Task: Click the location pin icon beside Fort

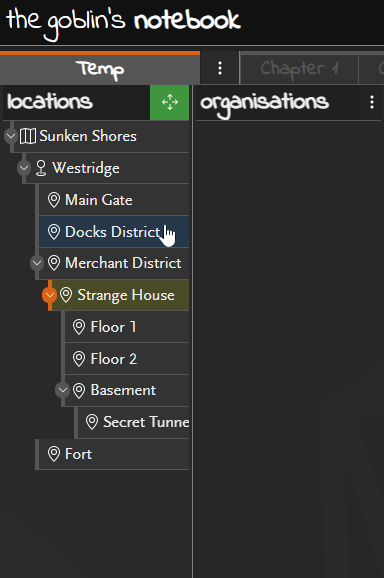Action: pyautogui.click(x=54, y=454)
